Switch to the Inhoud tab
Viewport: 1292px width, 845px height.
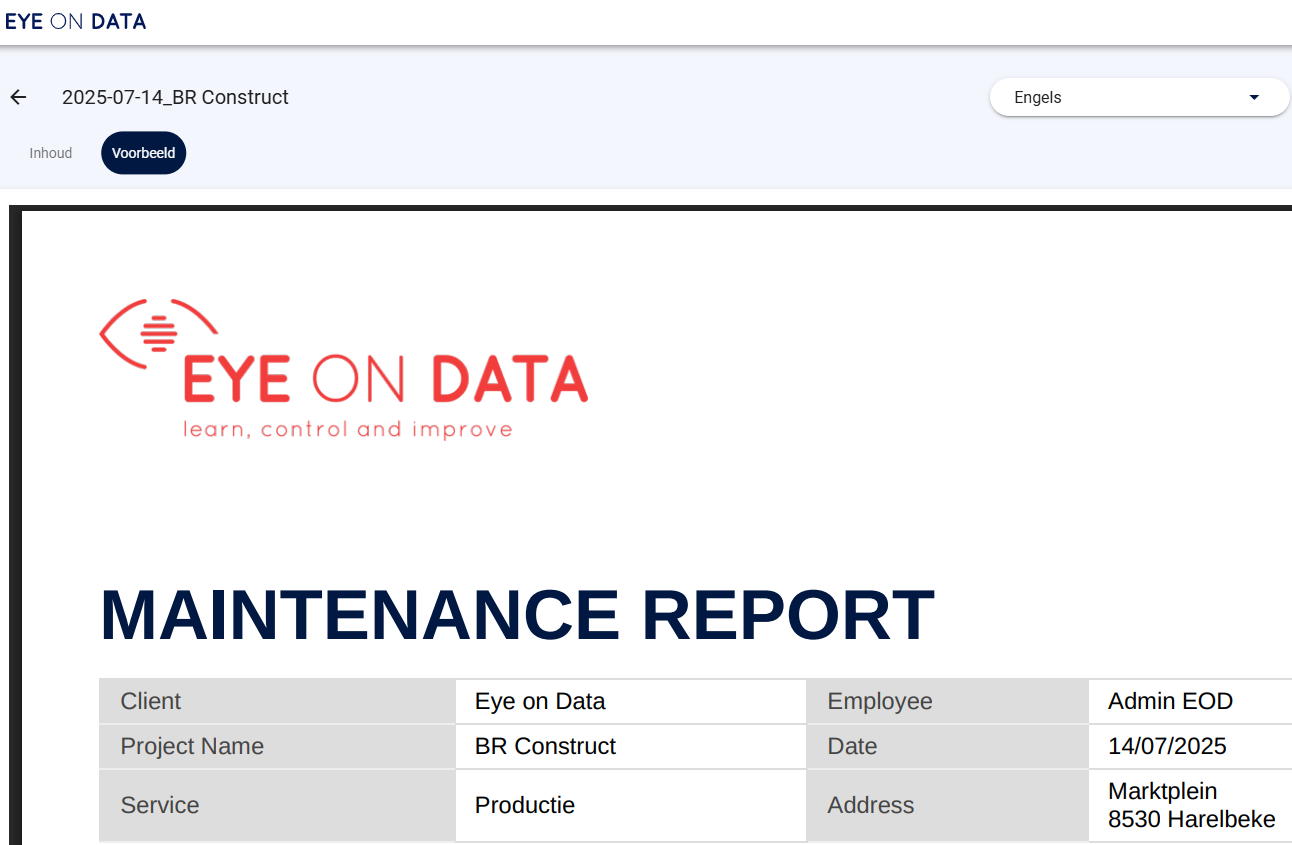(x=51, y=153)
